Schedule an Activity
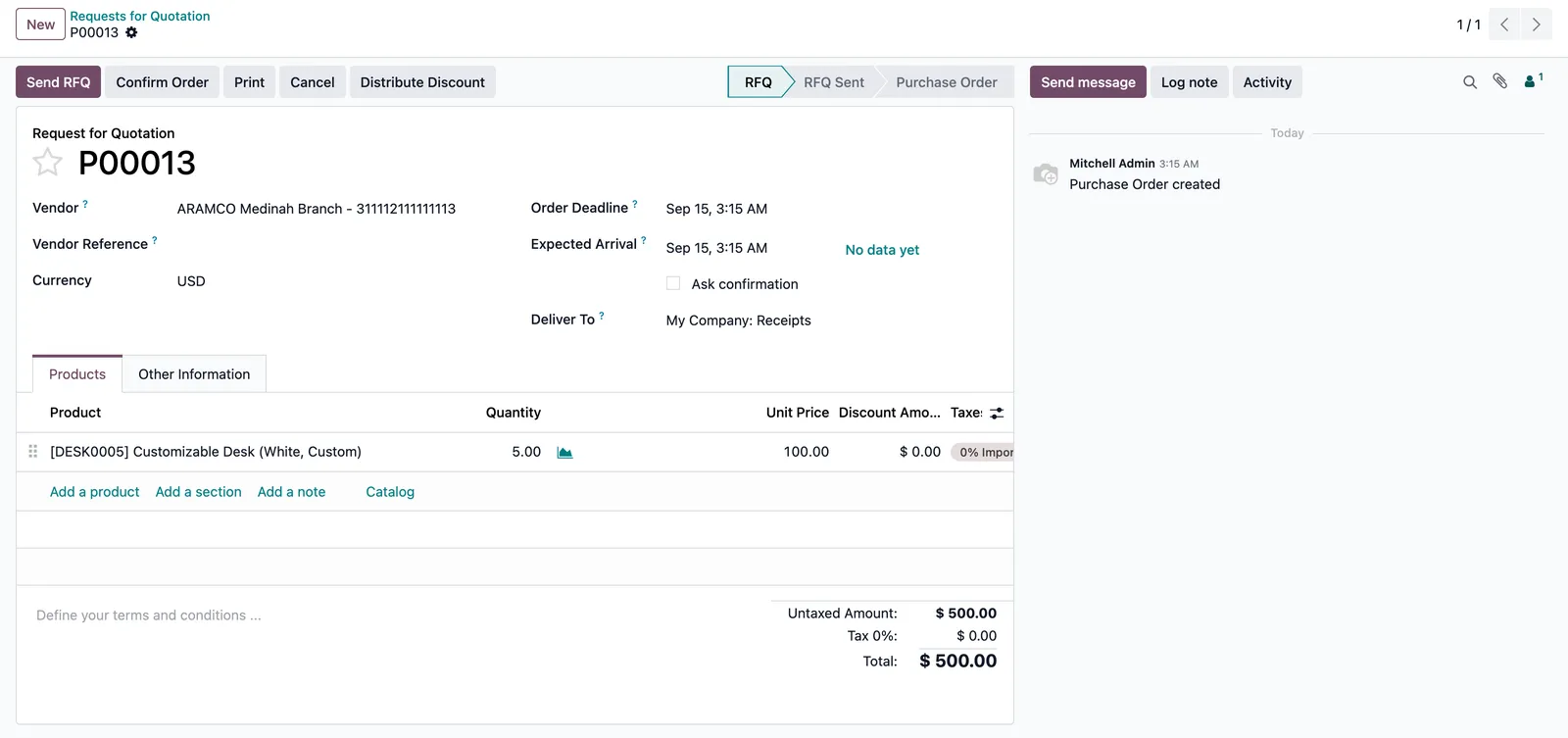 [1267, 82]
